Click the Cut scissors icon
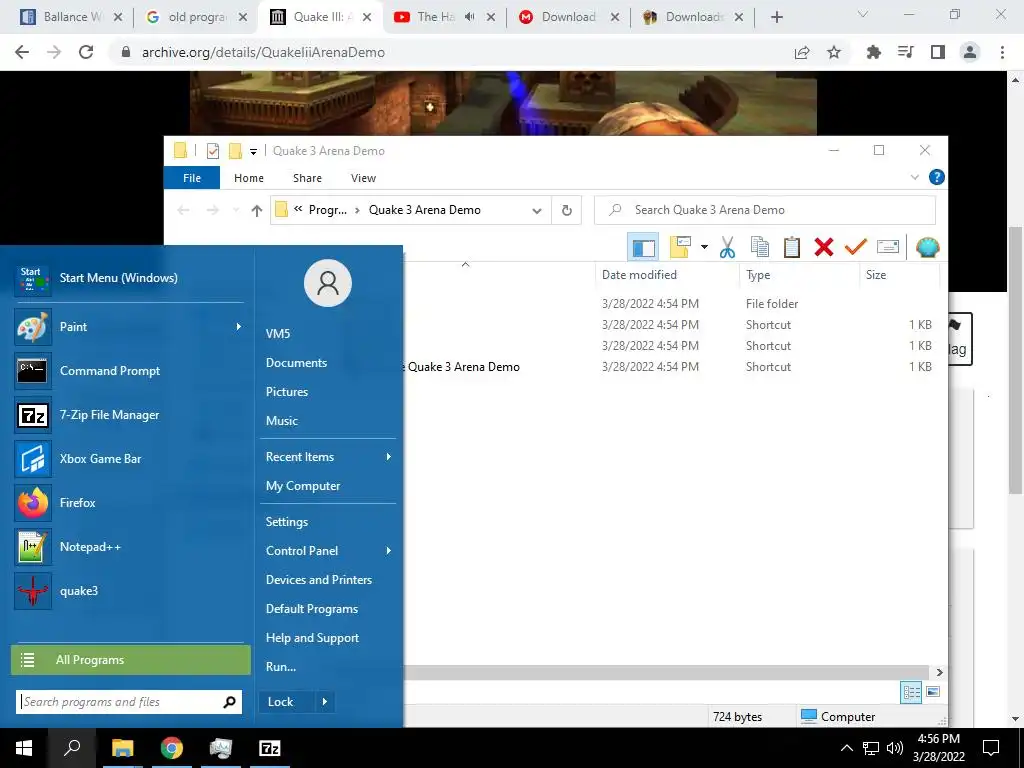Screen dimensions: 1024x768 click(728, 248)
